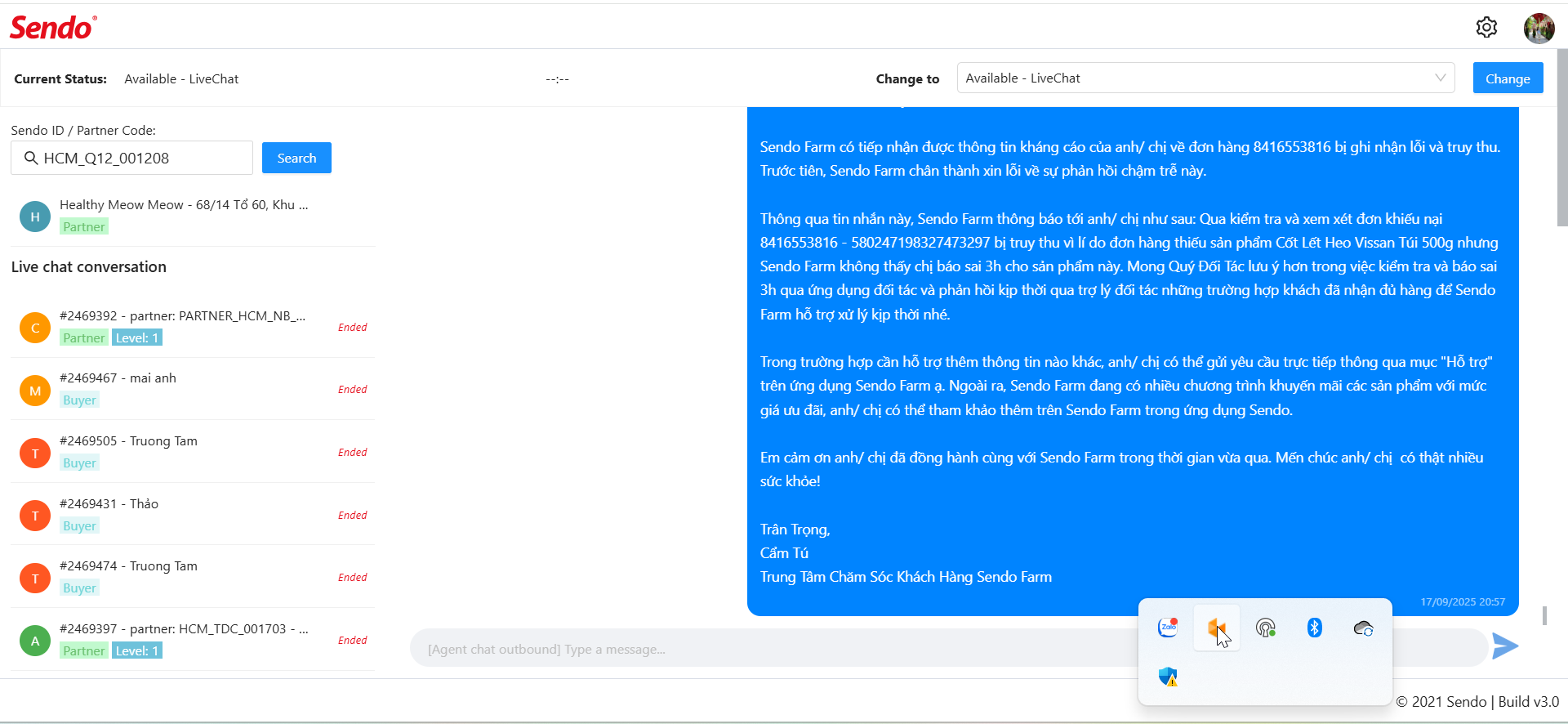Click message timestamp 17/09/2025 20:57
The width and height of the screenshot is (1568, 724).
pos(1463,601)
